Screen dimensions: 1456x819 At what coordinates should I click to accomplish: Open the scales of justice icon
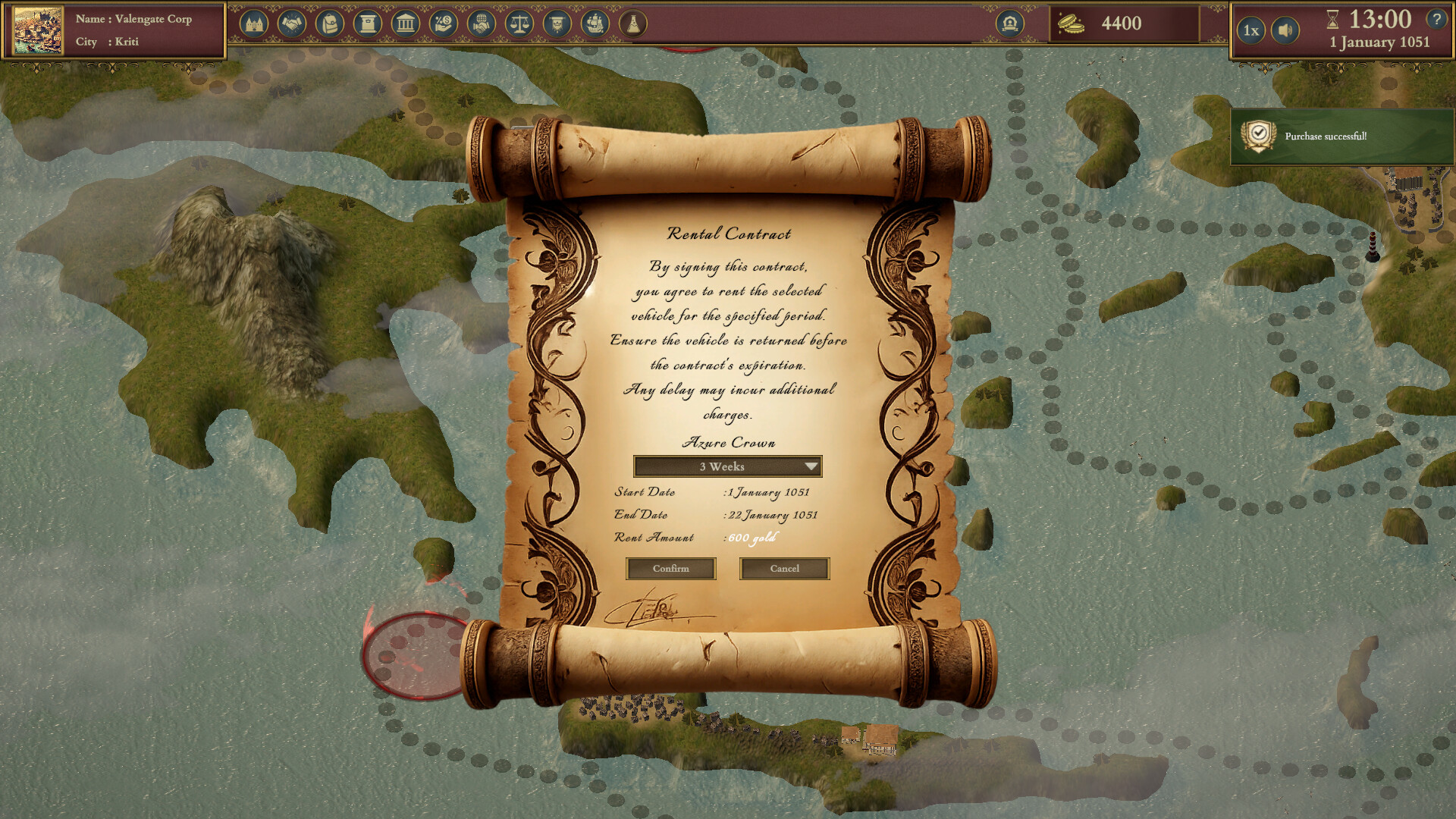pyautogui.click(x=519, y=24)
